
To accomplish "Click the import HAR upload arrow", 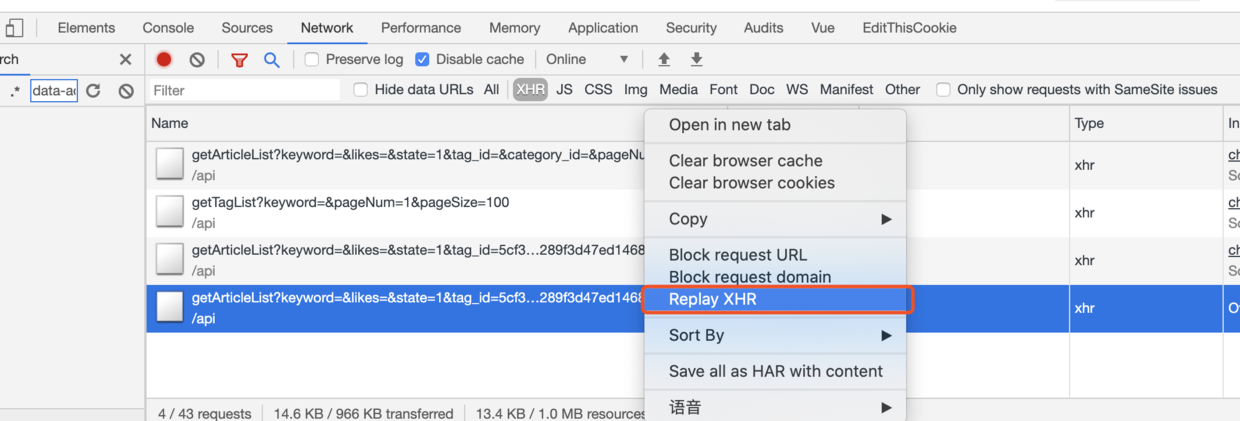I will coord(664,60).
